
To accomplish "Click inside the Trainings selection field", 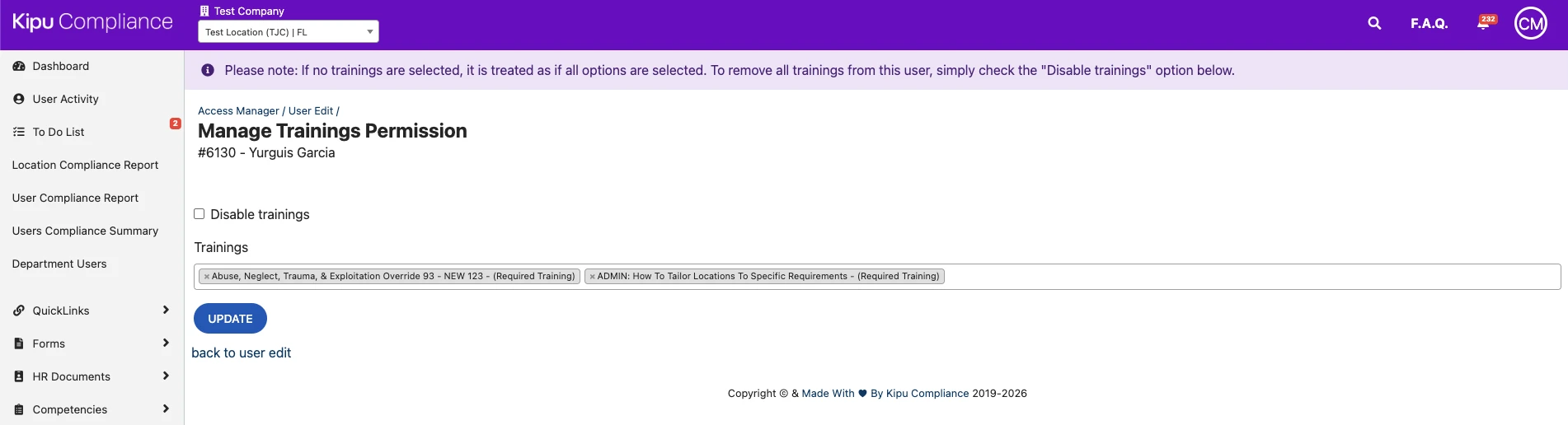I will tap(1237, 277).
